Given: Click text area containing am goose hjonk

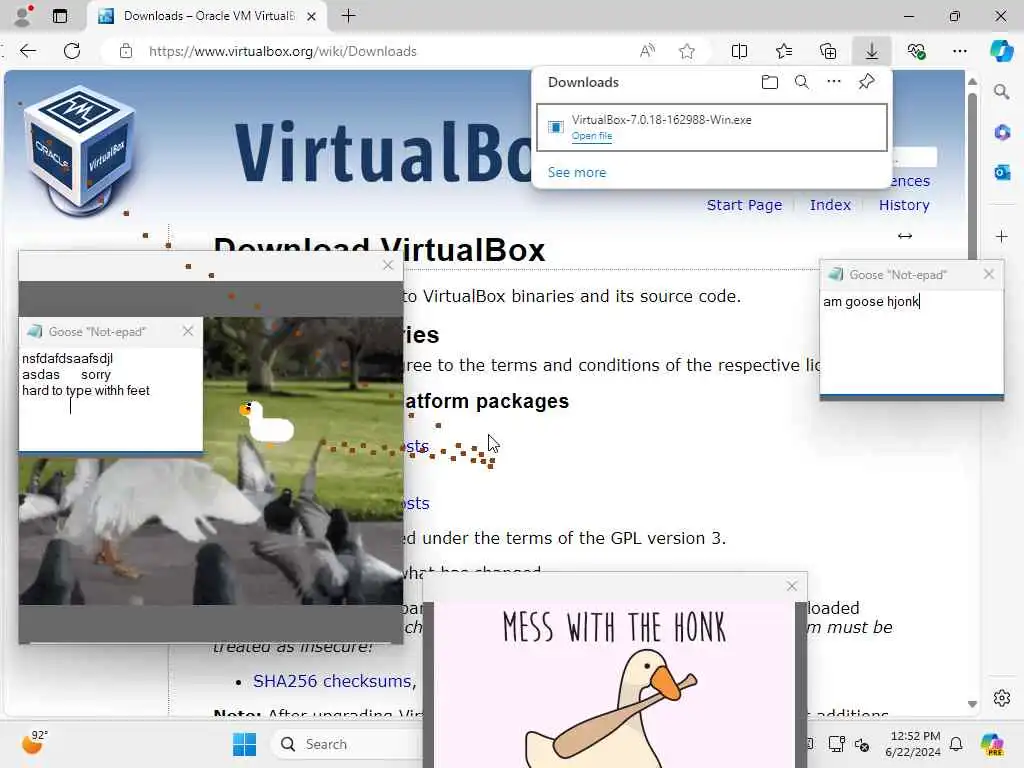Looking at the screenshot, I should point(912,342).
